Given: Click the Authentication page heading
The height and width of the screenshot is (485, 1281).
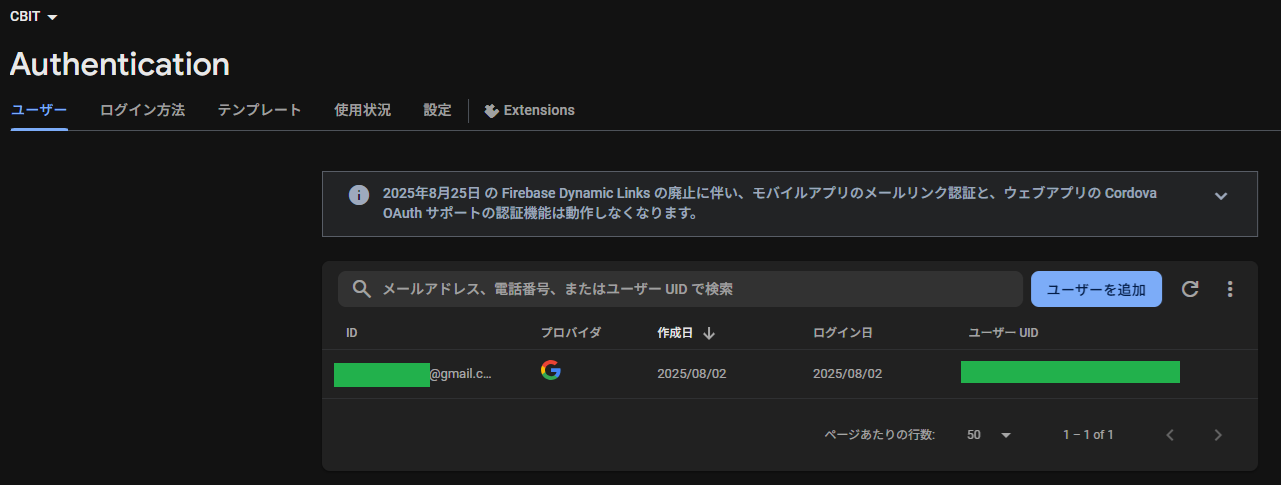Looking at the screenshot, I should 120,64.
